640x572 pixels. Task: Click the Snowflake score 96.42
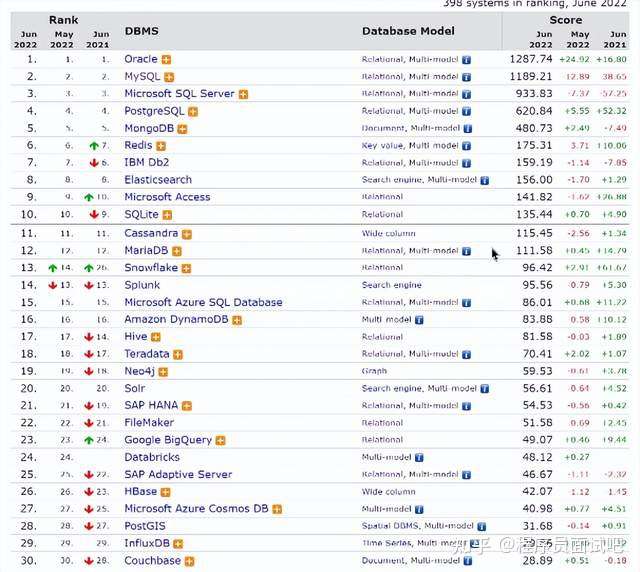pos(537,268)
